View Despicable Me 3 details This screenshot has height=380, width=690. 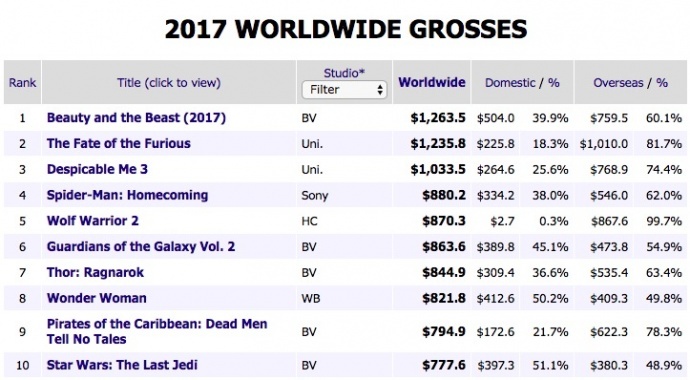coord(97,169)
